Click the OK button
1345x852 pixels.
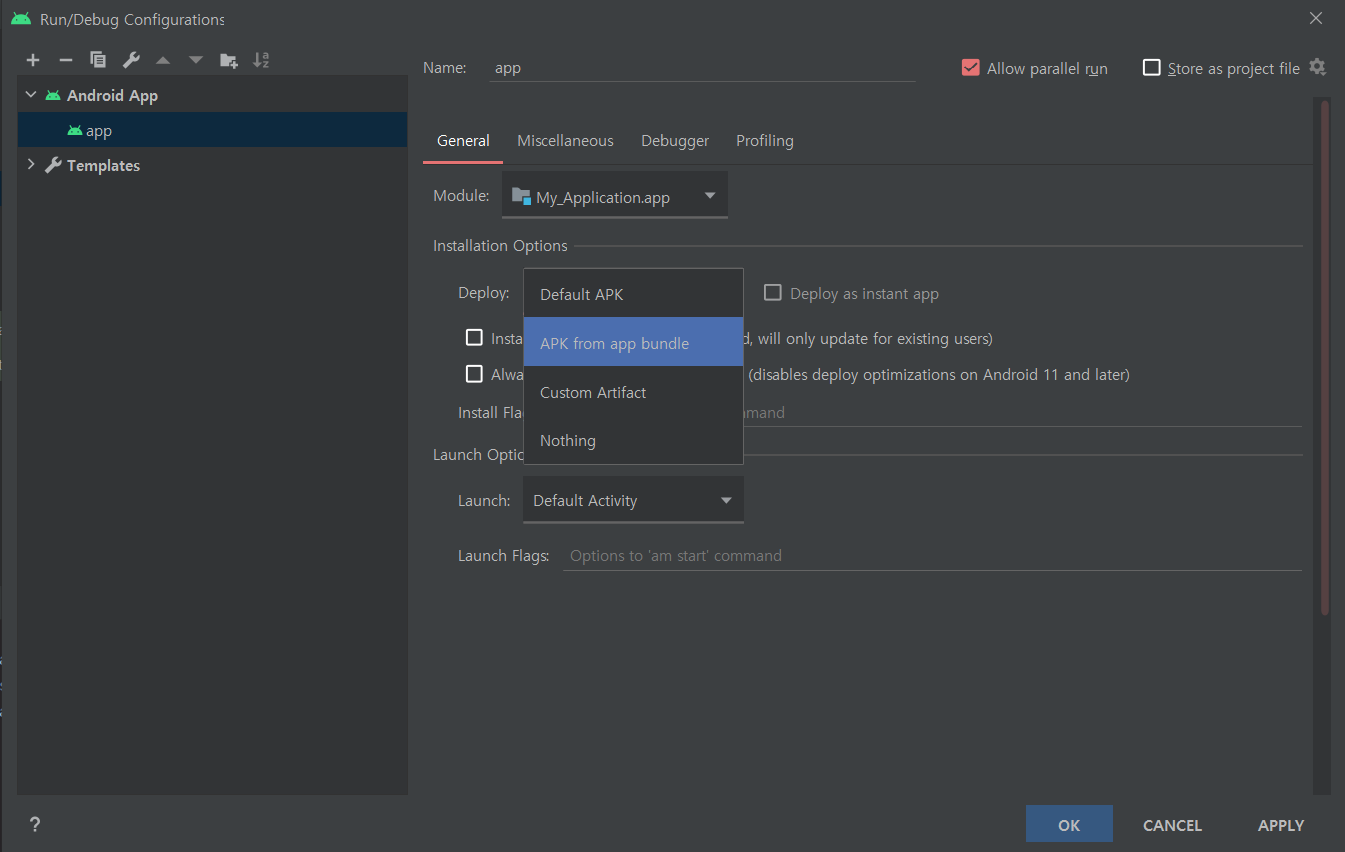click(1069, 825)
